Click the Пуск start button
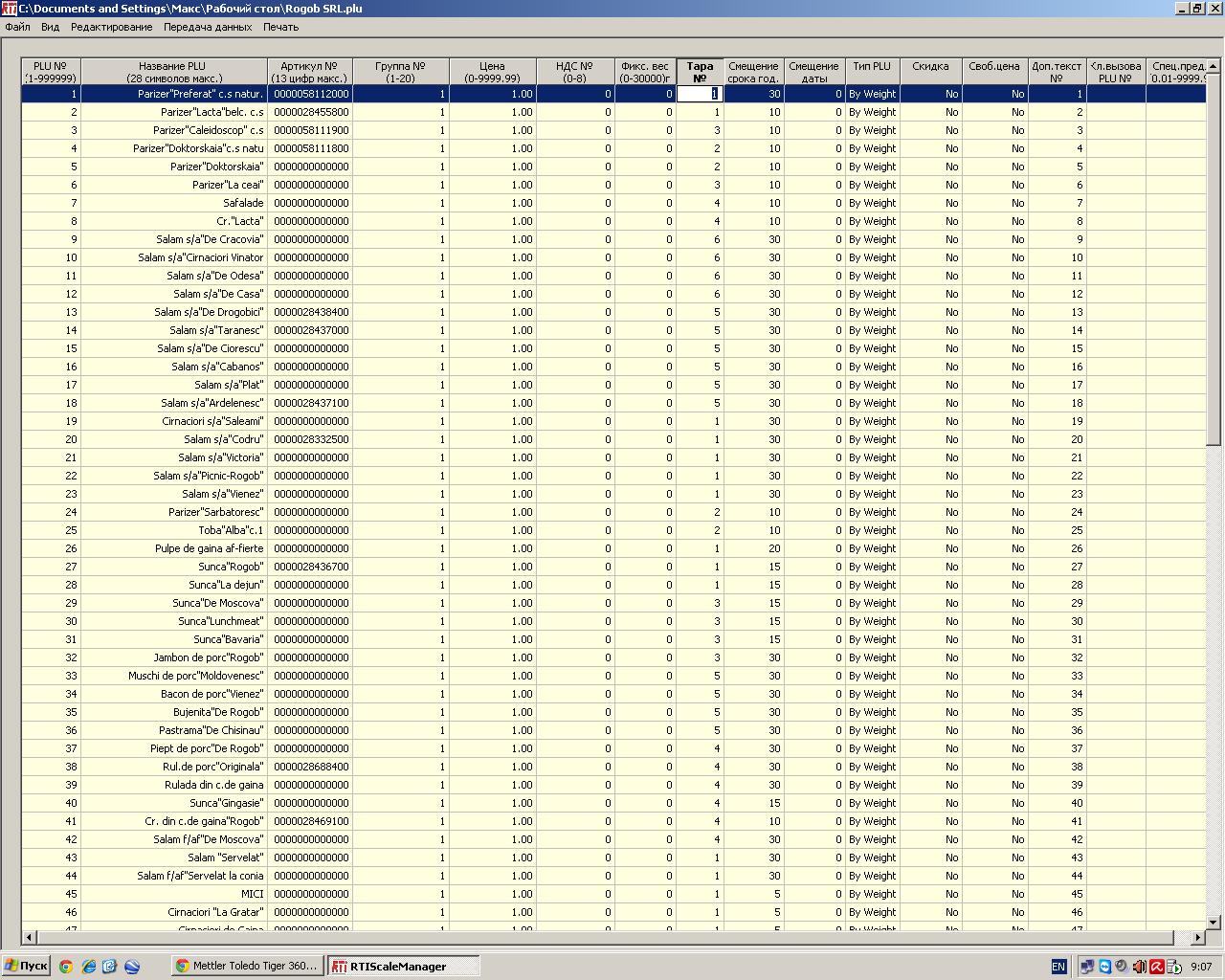Screen dimensions: 1225x980 tap(26, 966)
